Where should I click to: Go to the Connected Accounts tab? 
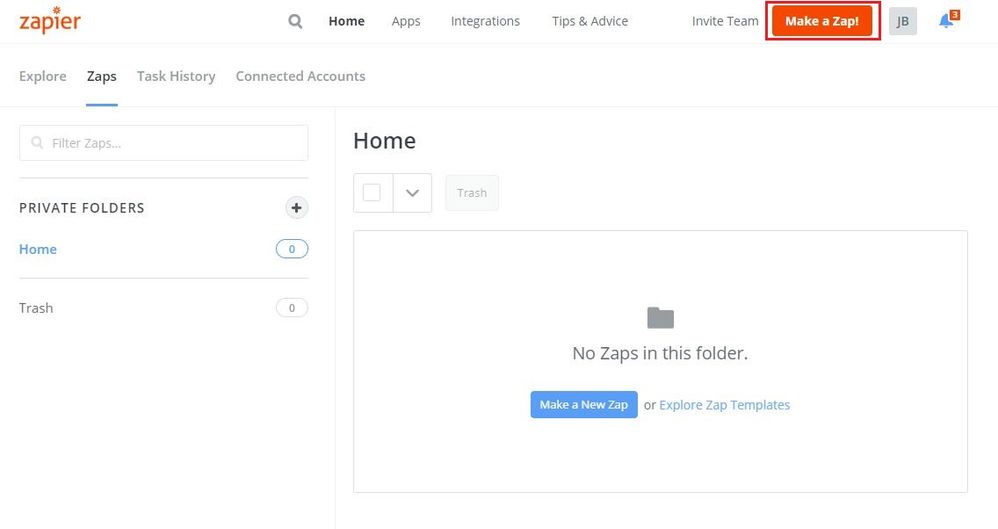click(x=300, y=76)
